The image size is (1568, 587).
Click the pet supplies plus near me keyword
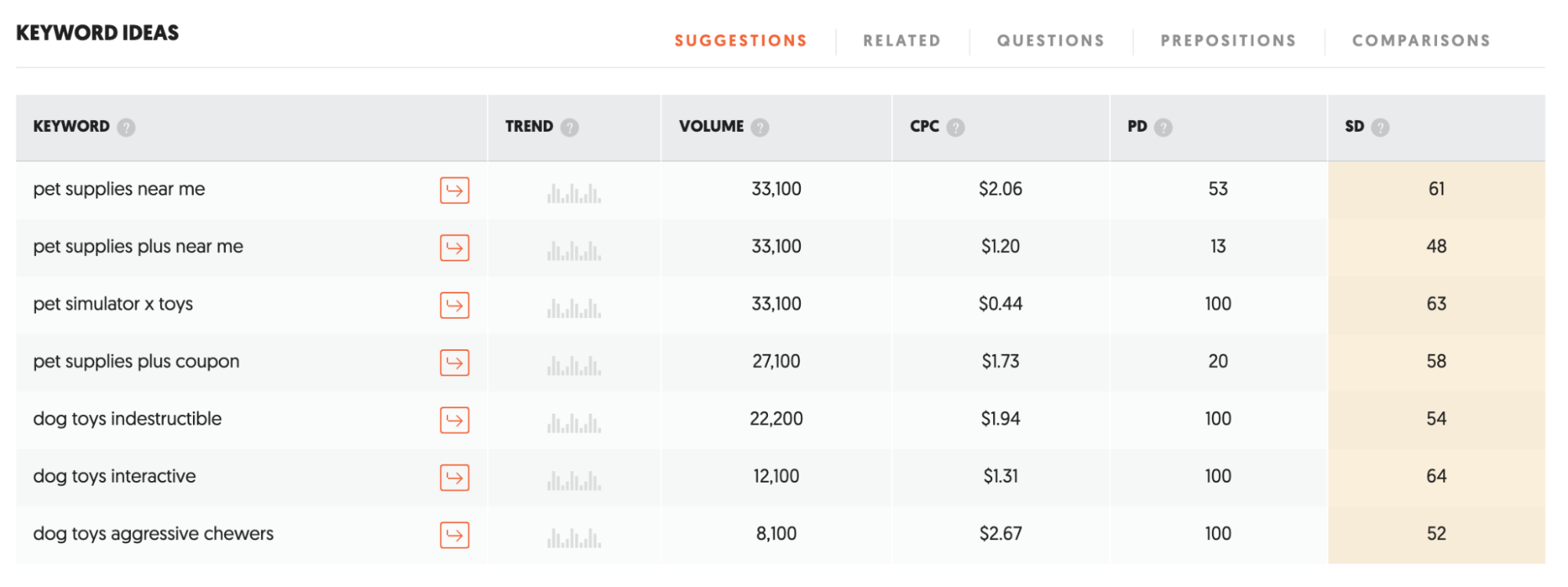tap(138, 246)
